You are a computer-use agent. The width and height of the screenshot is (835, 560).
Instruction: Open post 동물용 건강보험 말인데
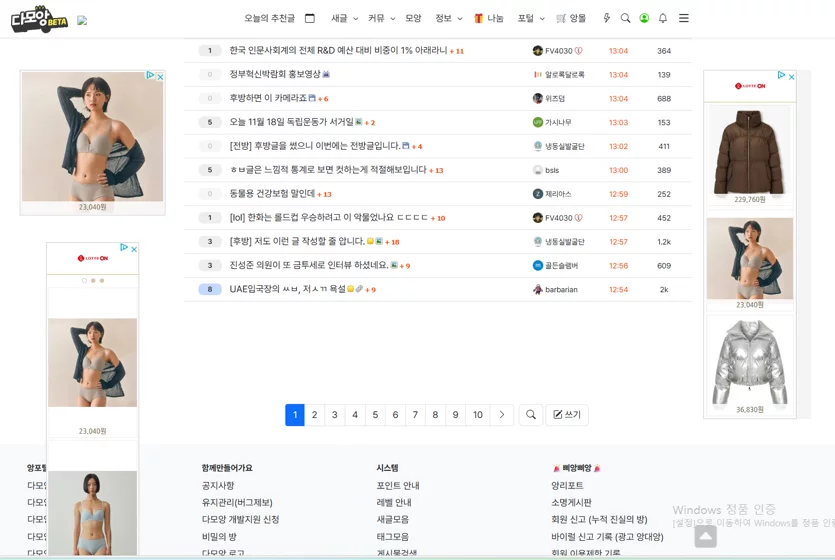click(272, 194)
